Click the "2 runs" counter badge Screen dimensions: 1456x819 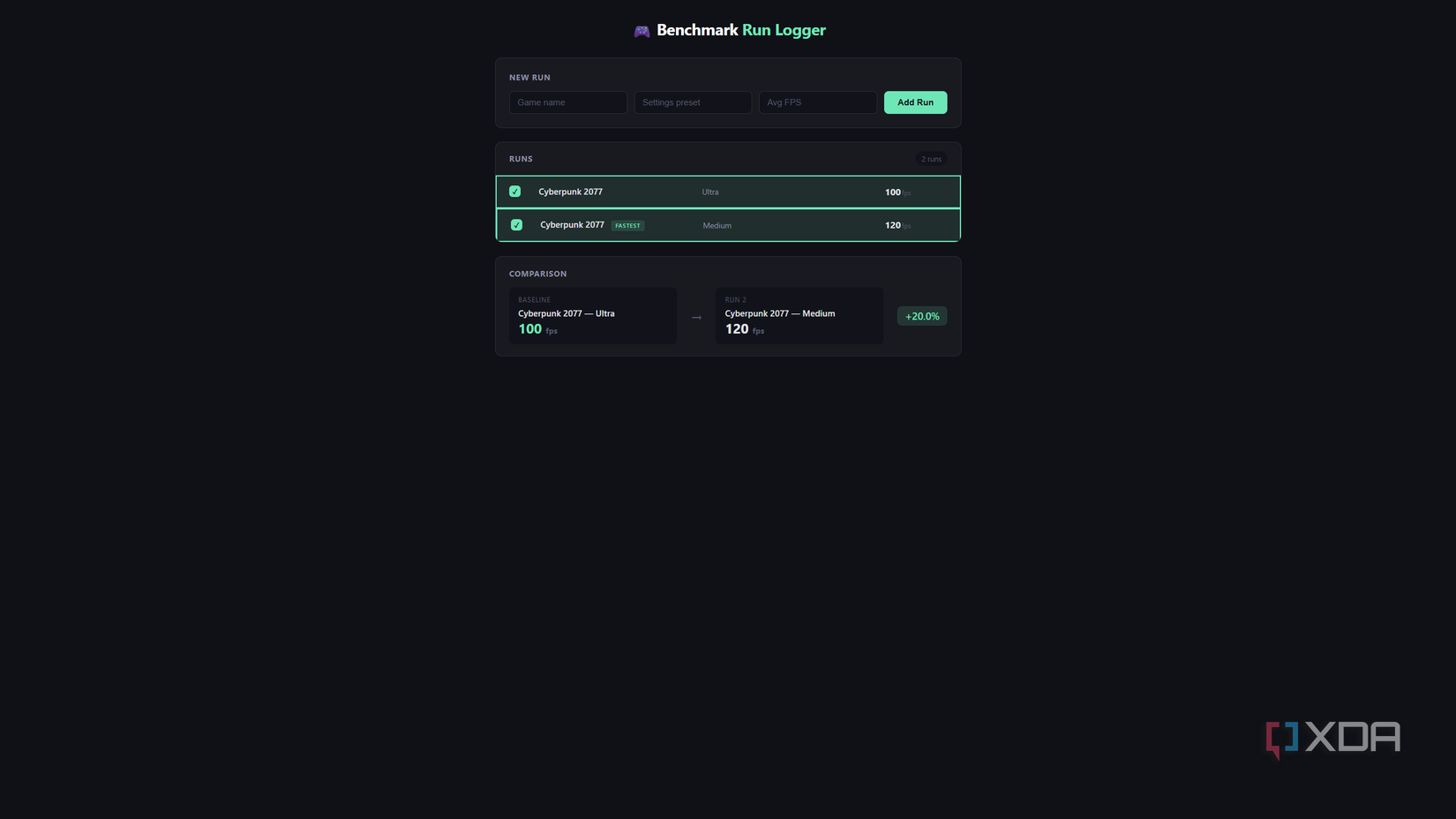coord(931,160)
